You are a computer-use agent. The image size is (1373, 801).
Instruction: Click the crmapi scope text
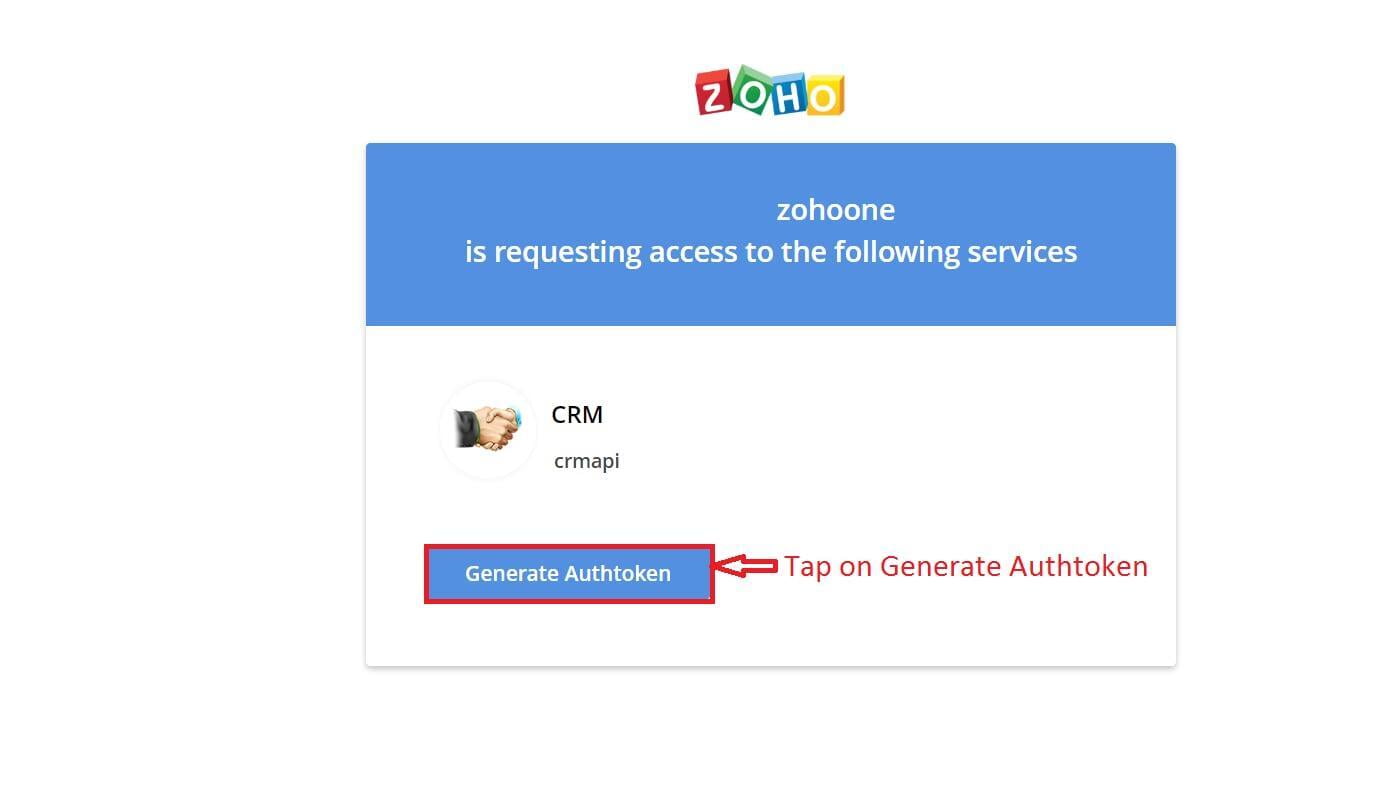point(587,461)
